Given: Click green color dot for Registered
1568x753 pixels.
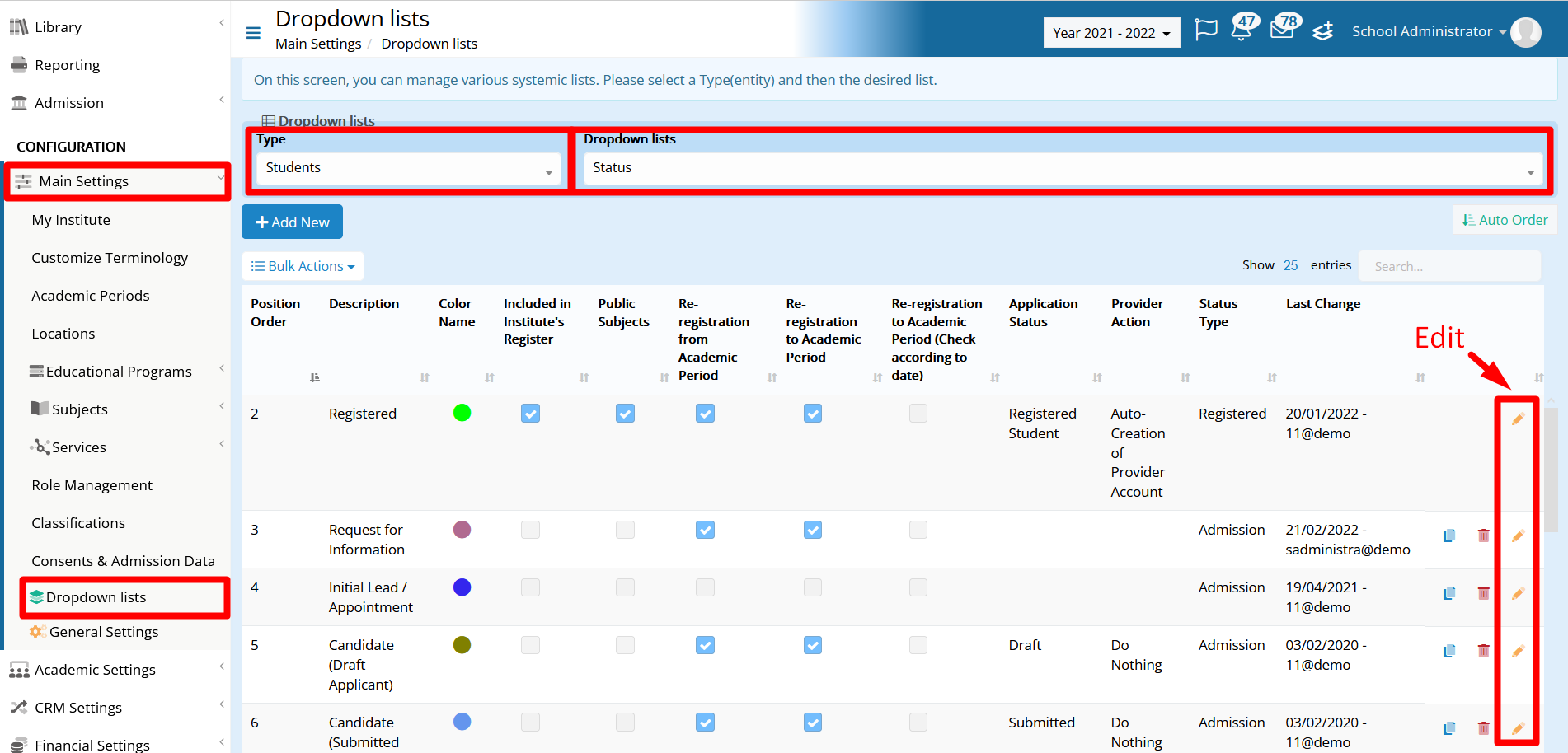Looking at the screenshot, I should (x=462, y=413).
